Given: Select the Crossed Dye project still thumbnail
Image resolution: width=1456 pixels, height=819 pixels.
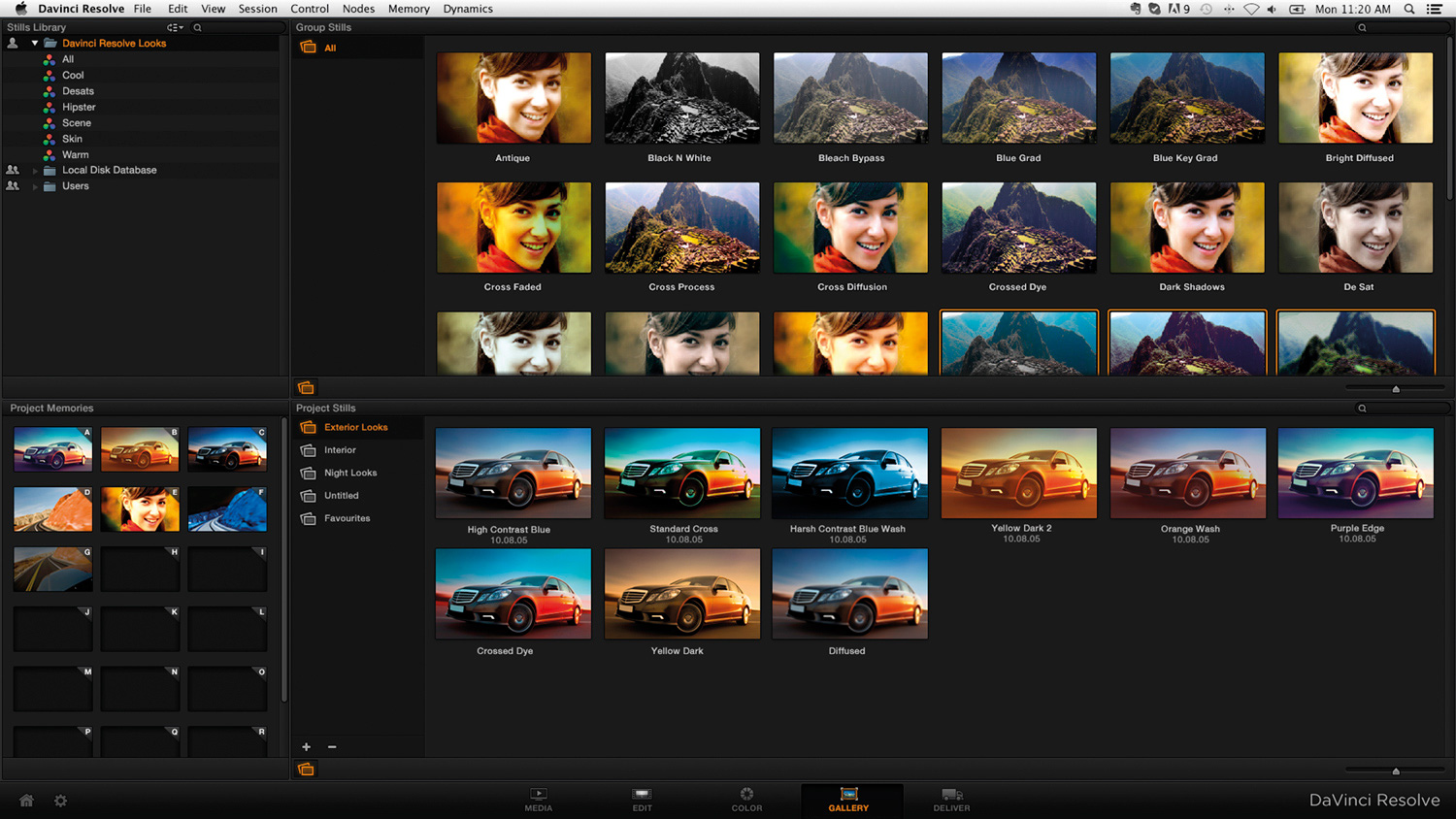Looking at the screenshot, I should click(x=513, y=593).
